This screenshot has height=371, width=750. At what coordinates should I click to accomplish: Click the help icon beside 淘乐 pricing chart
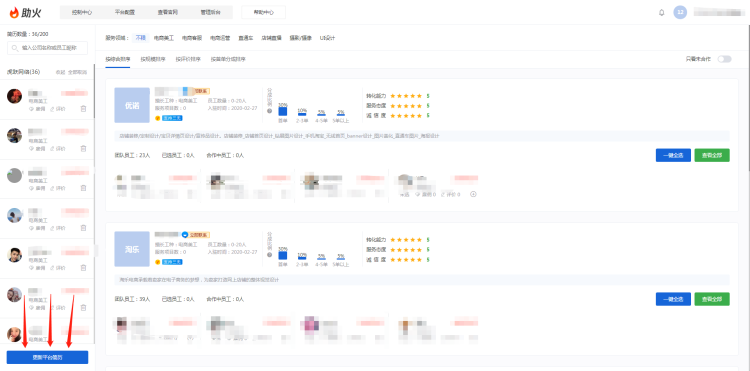click(269, 254)
